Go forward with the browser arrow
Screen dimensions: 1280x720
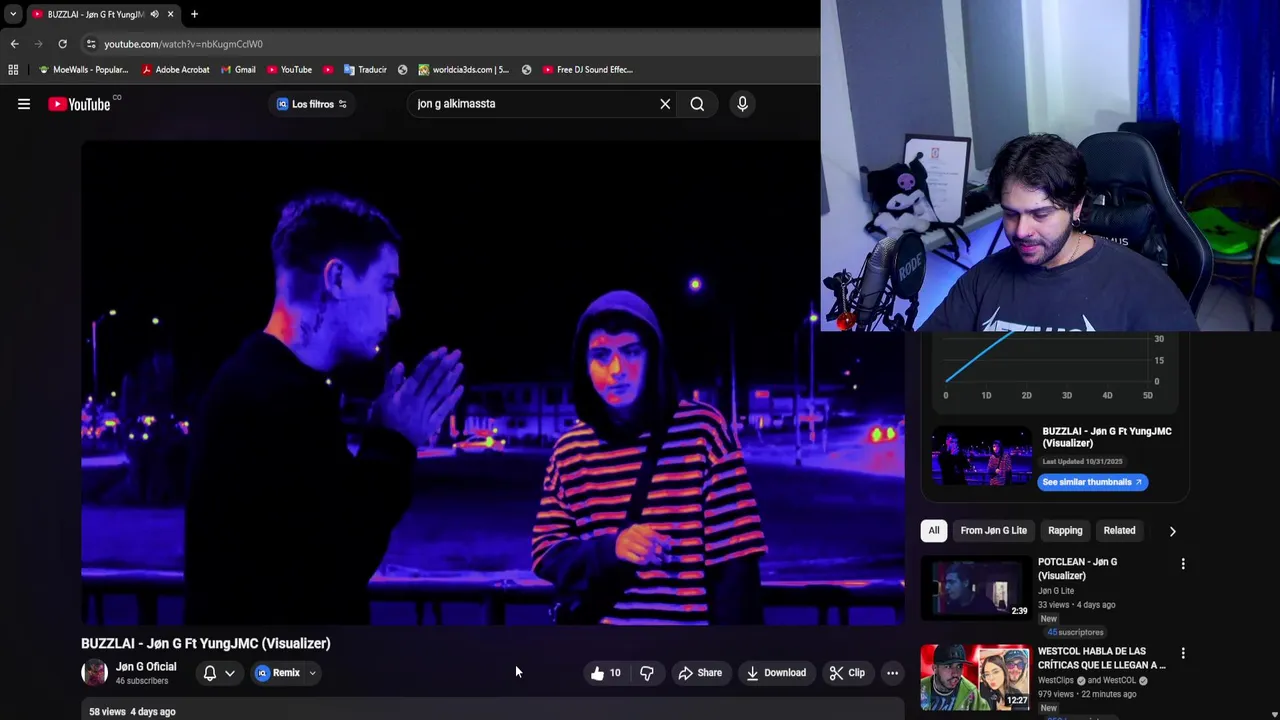pyautogui.click(x=38, y=44)
